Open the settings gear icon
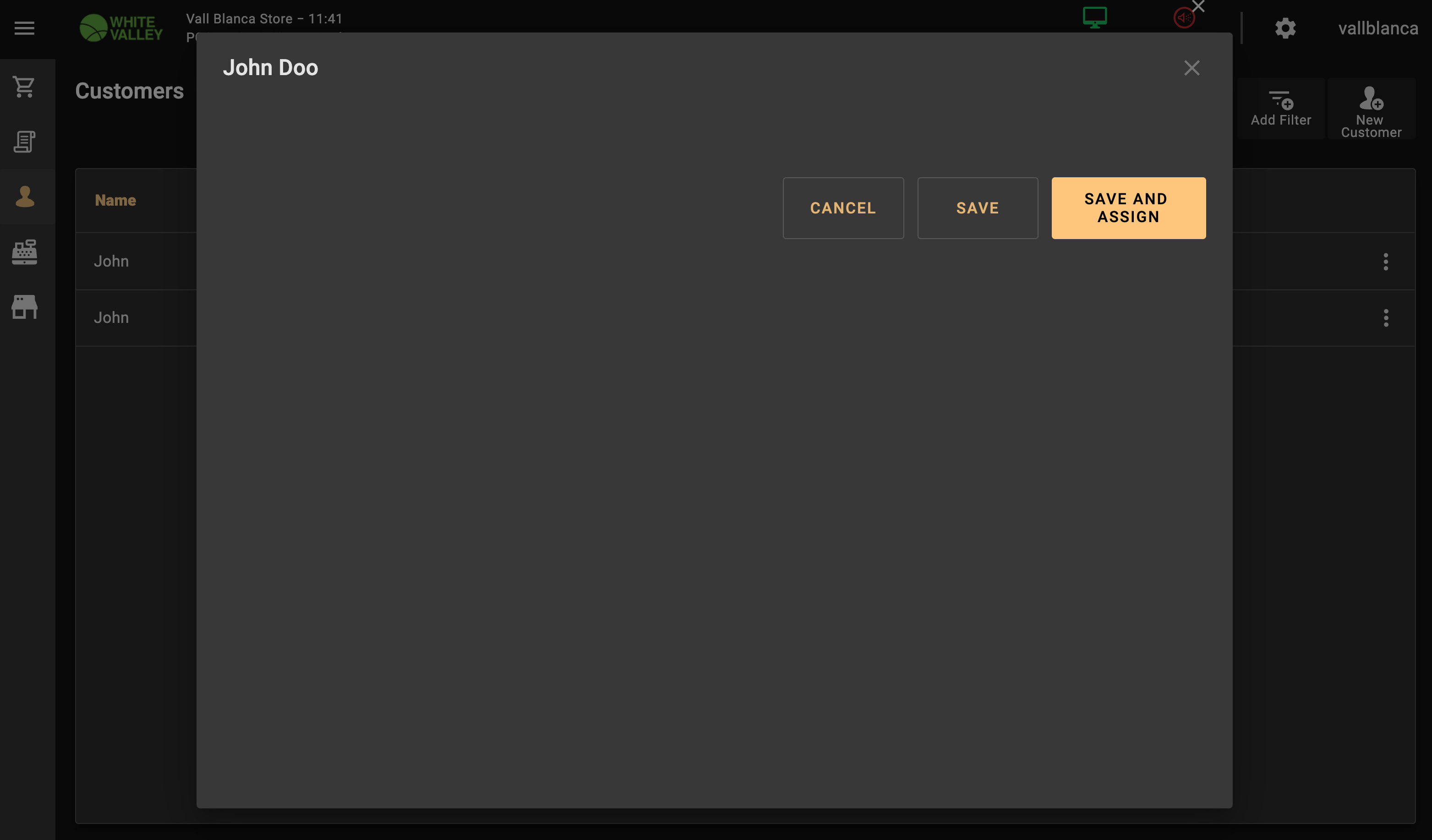 [x=1285, y=28]
